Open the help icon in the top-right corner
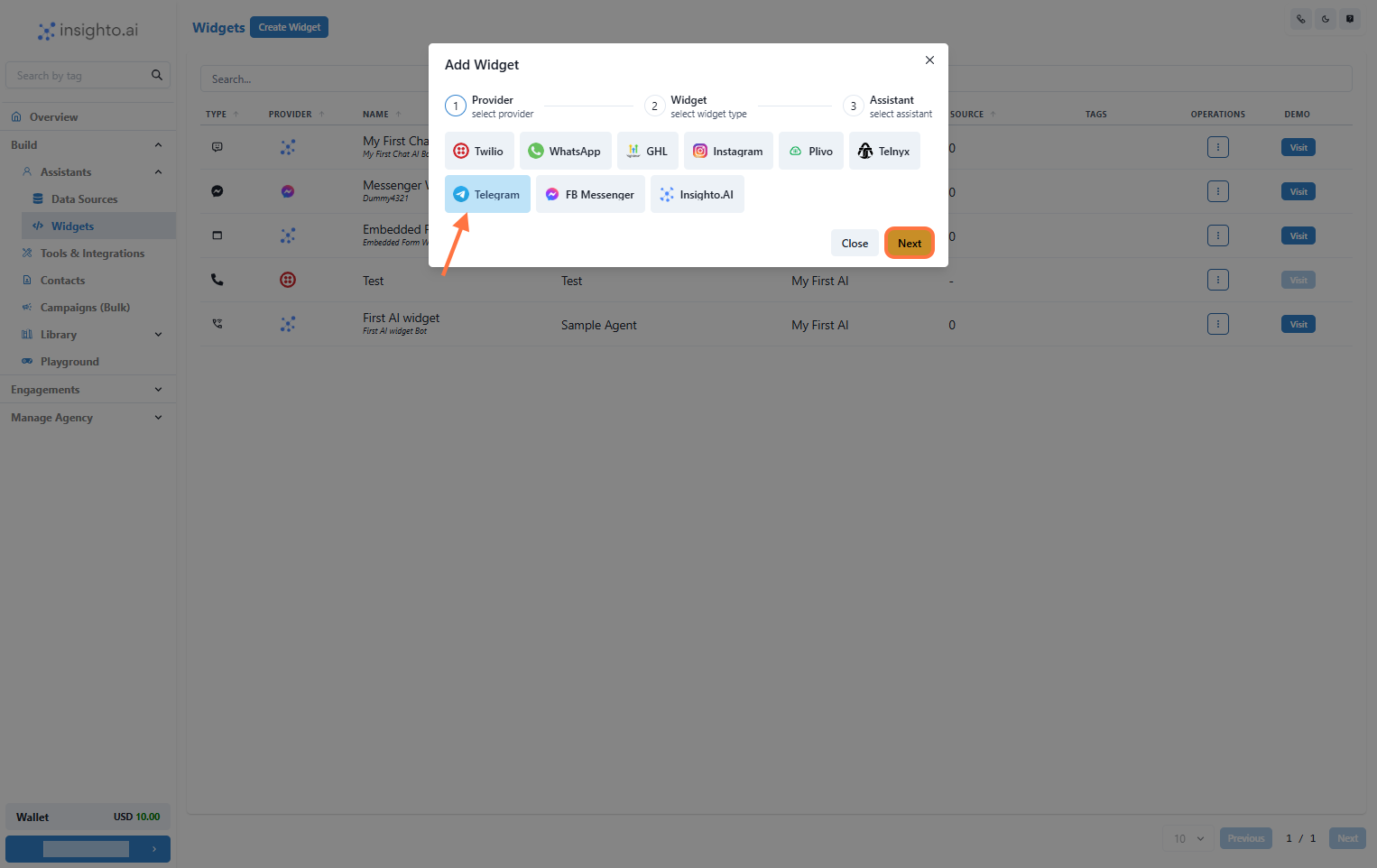 point(1351,18)
